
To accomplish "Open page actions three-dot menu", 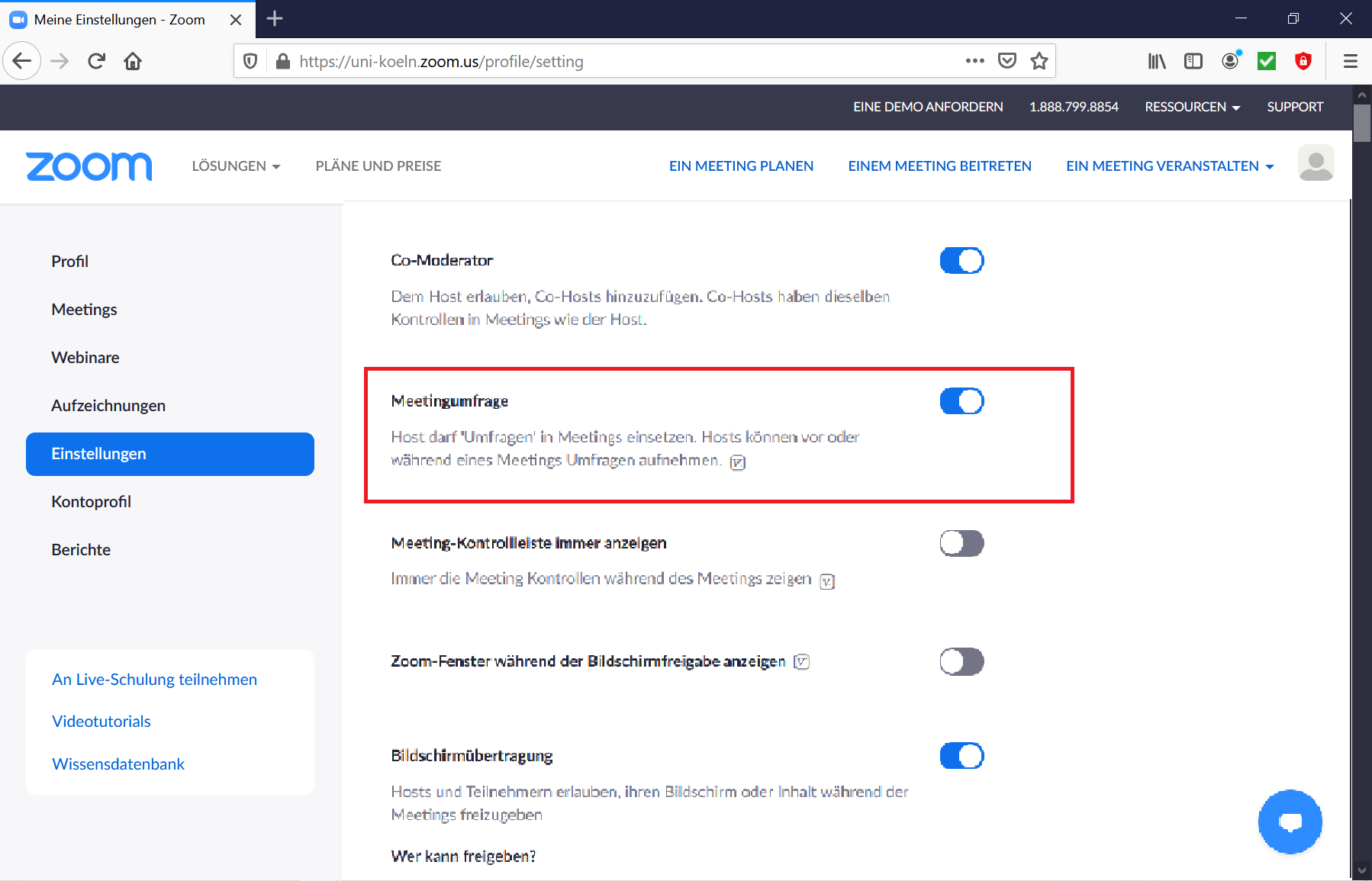I will point(974,61).
